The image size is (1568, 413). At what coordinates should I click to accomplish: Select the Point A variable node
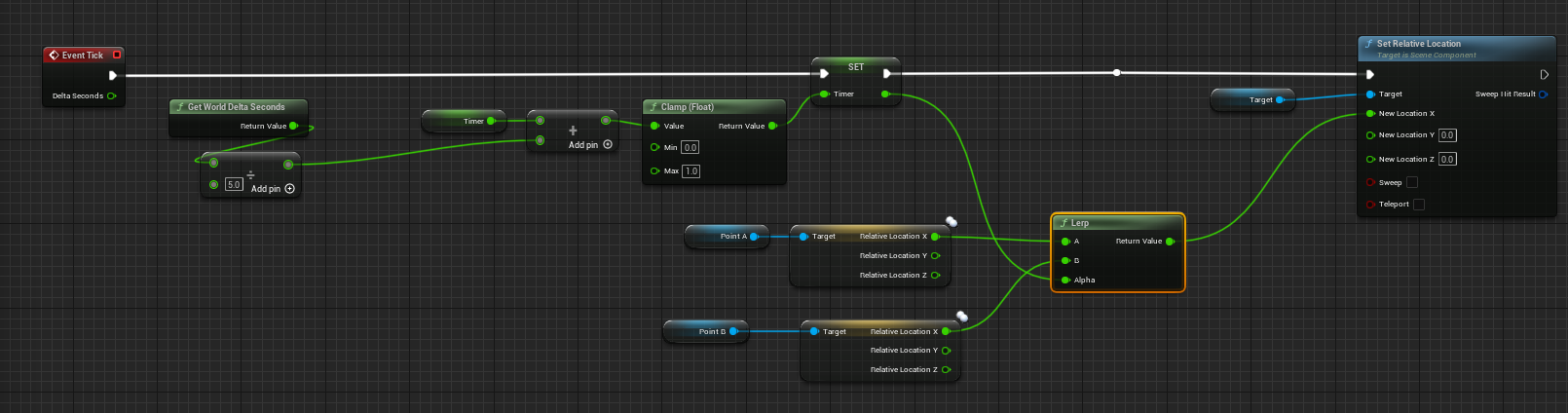coord(728,237)
